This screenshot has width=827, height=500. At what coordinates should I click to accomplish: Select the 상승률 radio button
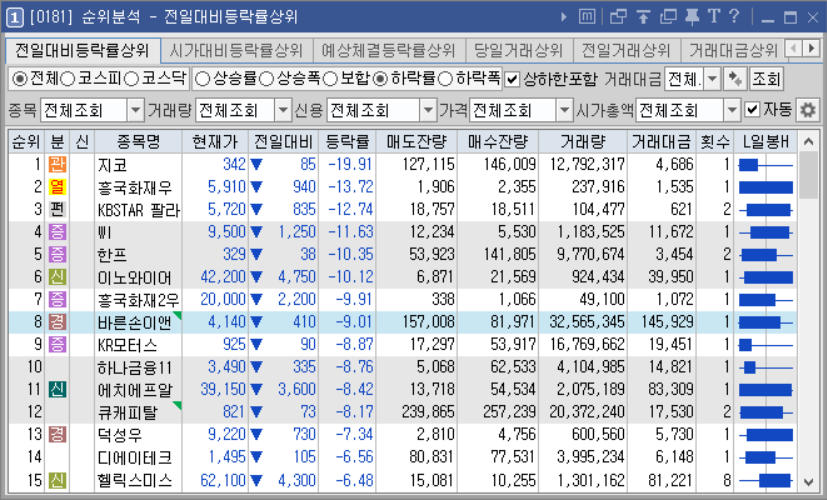point(203,79)
